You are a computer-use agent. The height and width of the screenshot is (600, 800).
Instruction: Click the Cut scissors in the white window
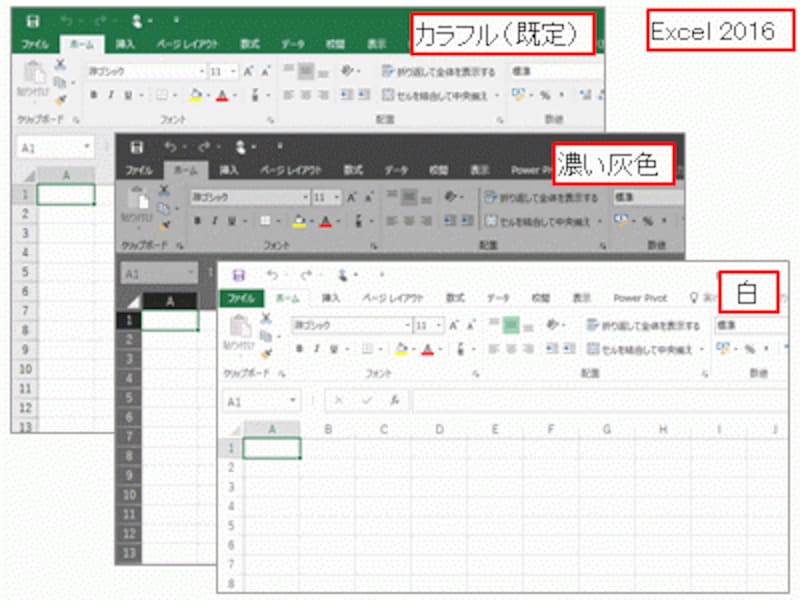[x=266, y=318]
